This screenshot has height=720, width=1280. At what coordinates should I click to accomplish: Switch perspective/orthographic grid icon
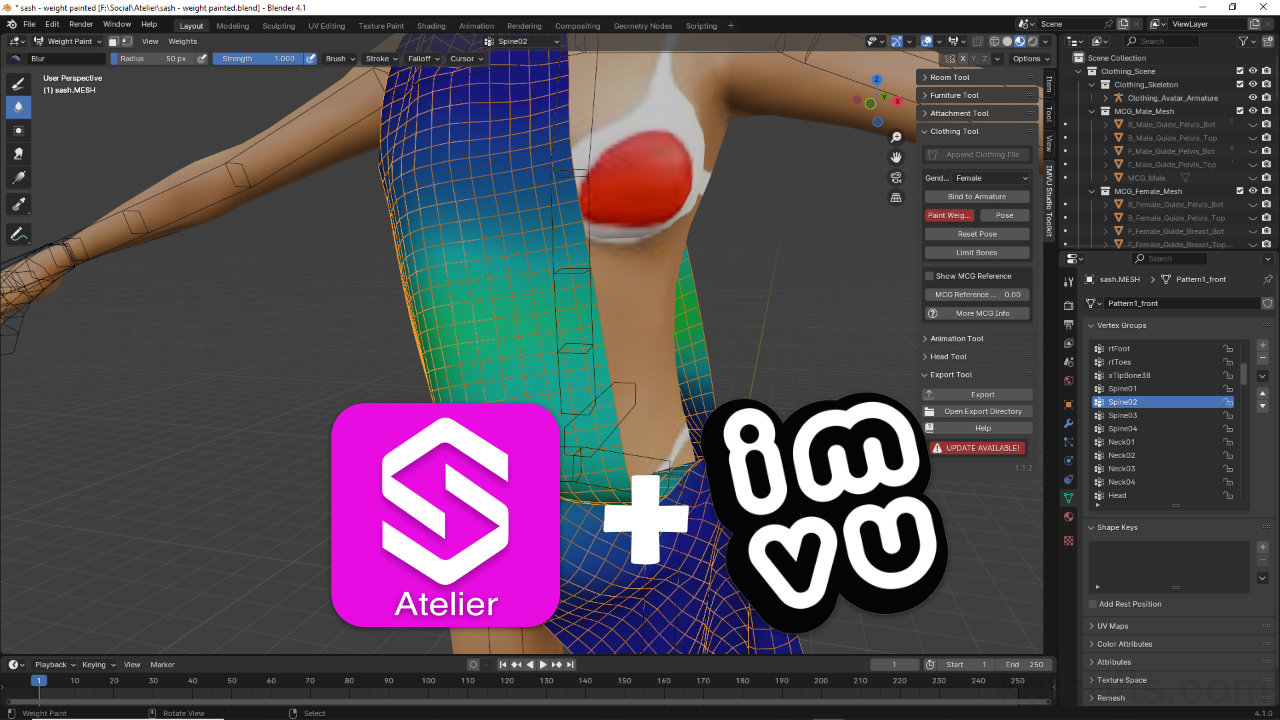(x=896, y=198)
